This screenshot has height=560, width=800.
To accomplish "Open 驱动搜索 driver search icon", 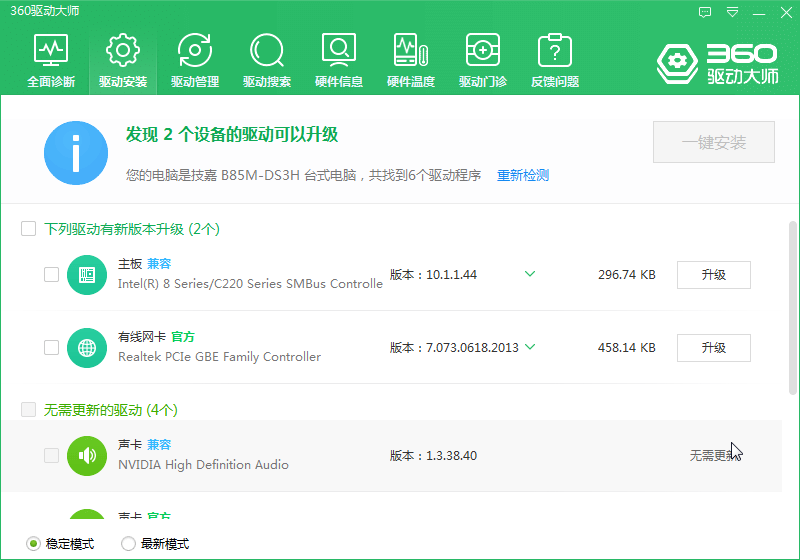I will [267, 60].
